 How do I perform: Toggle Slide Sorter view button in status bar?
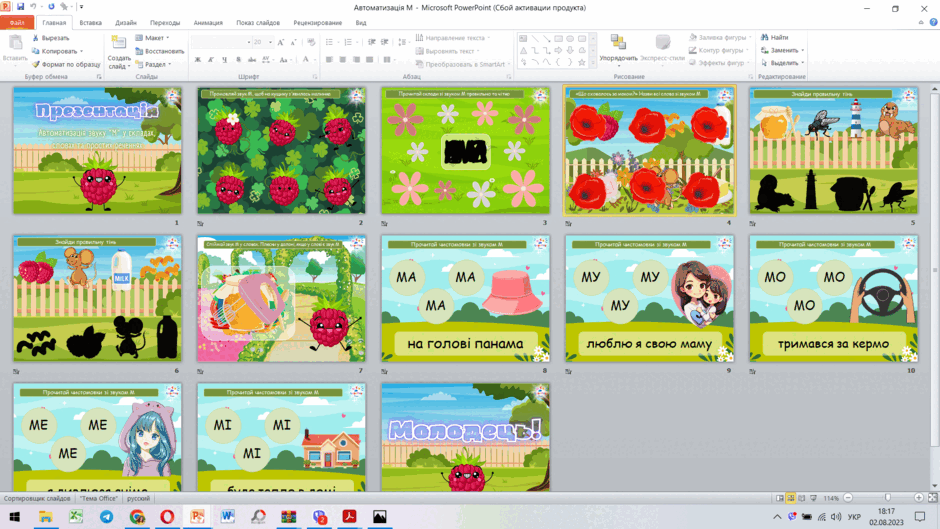(x=791, y=498)
